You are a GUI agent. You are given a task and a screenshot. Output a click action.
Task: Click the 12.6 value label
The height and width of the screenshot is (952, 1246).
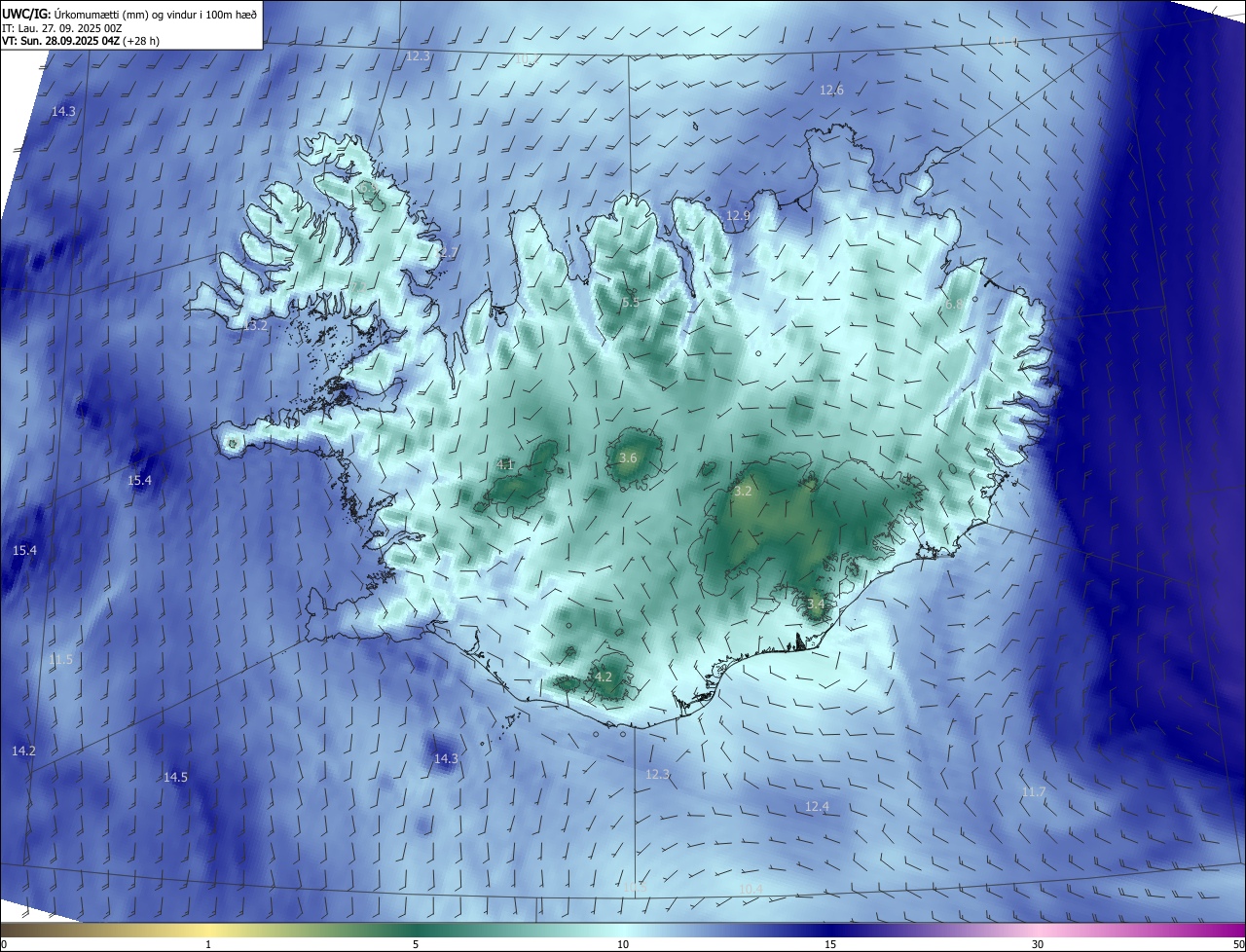[x=831, y=91]
